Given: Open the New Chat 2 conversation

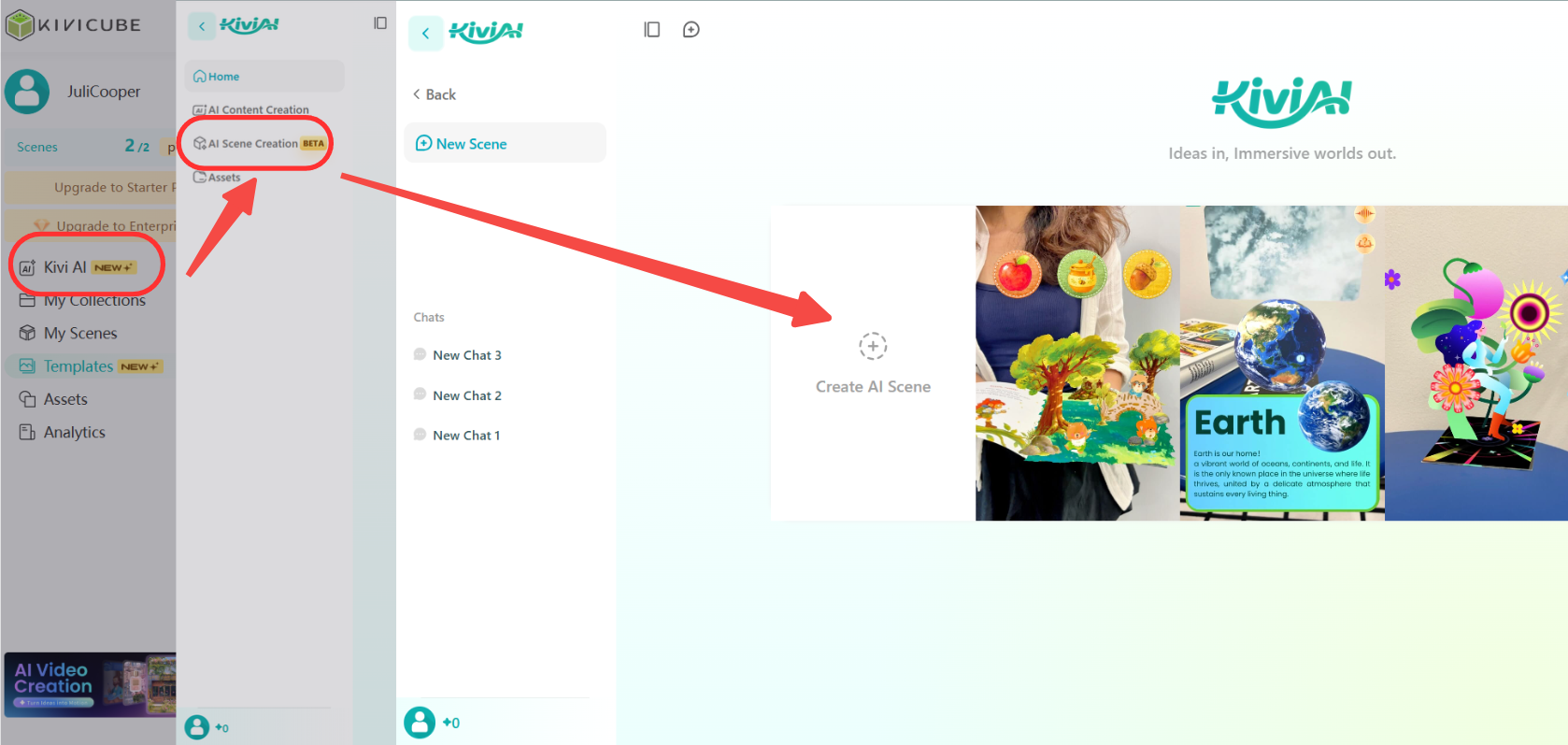Looking at the screenshot, I should (458, 395).
